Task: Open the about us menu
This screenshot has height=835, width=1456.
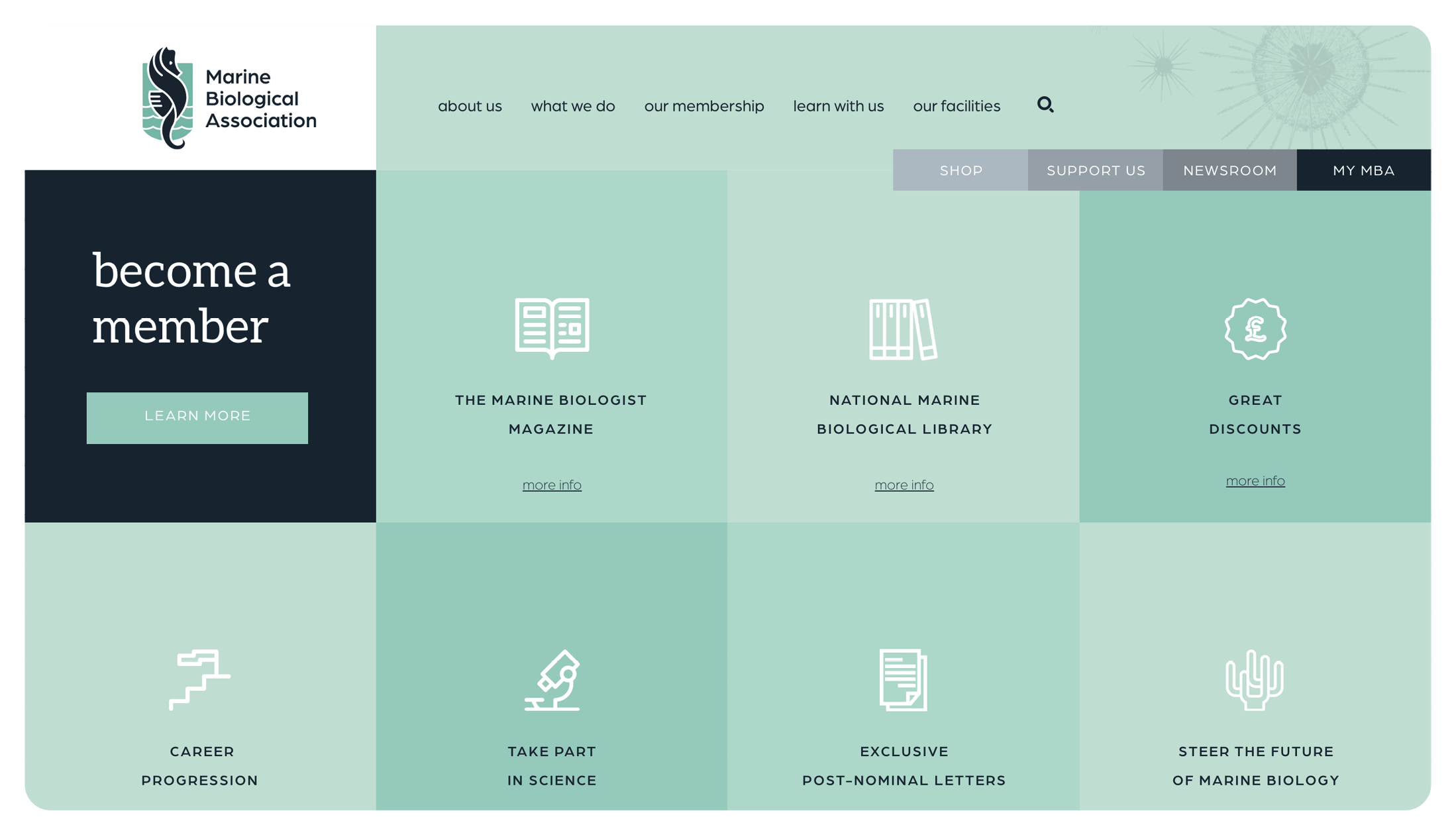Action: 470,106
